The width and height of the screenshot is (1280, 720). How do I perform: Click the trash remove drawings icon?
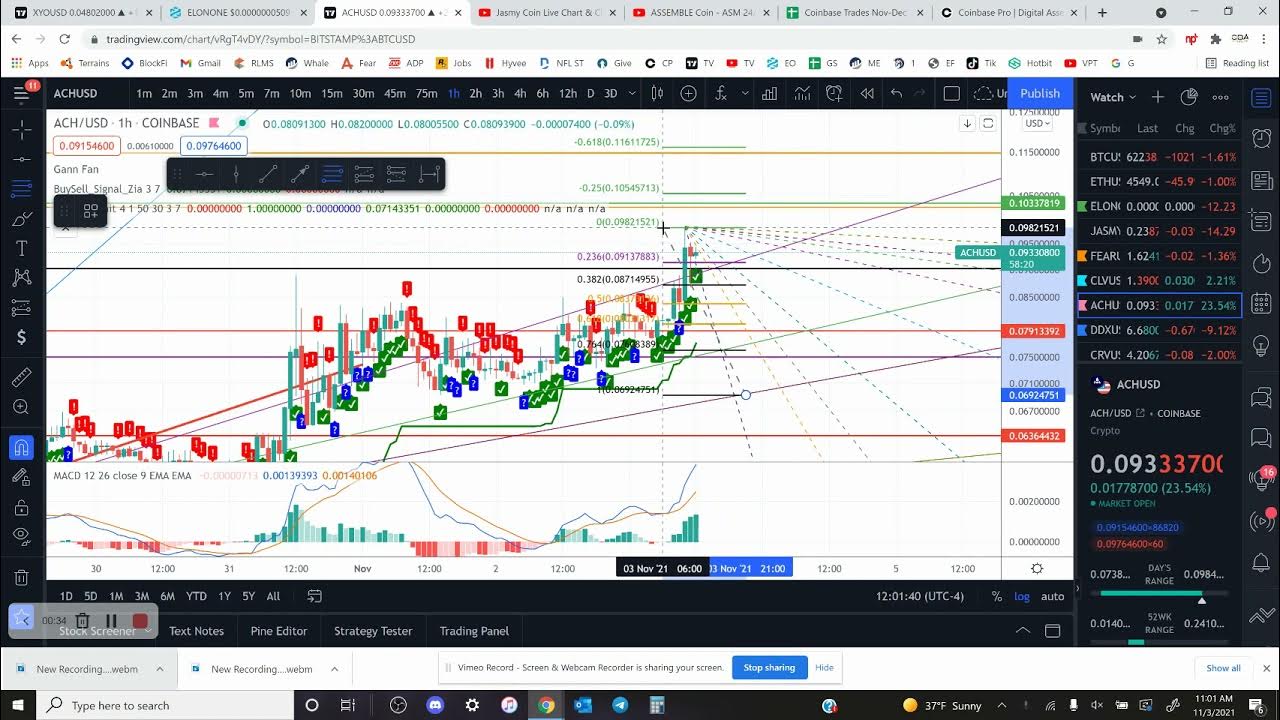22,577
